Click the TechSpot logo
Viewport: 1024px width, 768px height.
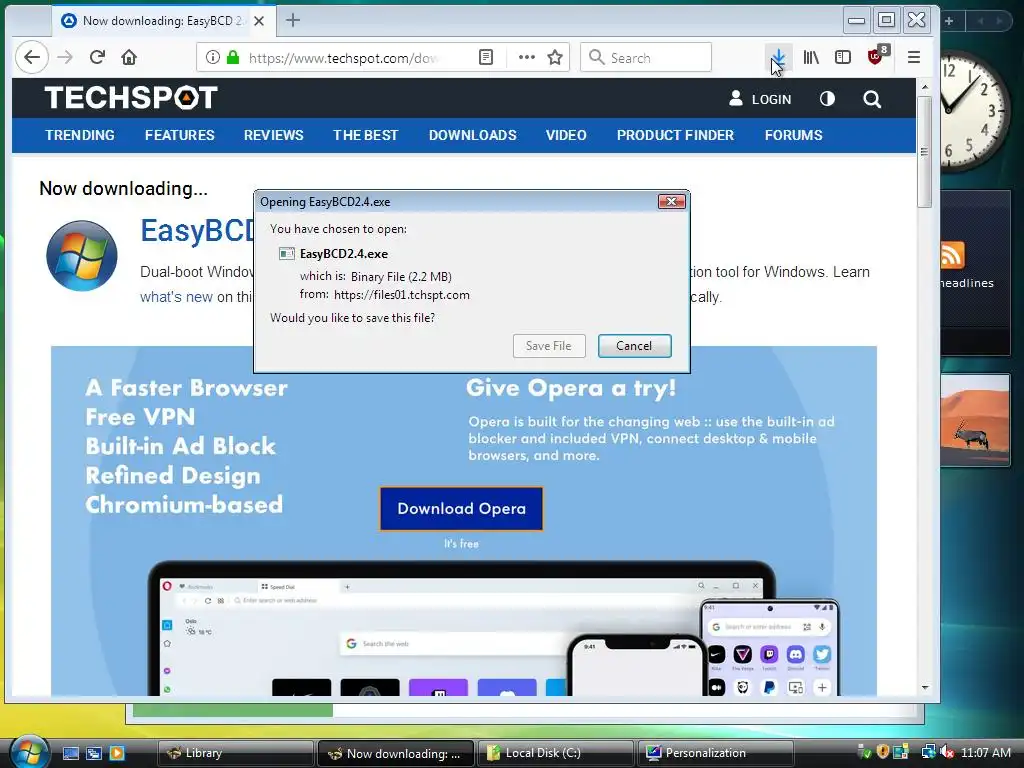131,98
